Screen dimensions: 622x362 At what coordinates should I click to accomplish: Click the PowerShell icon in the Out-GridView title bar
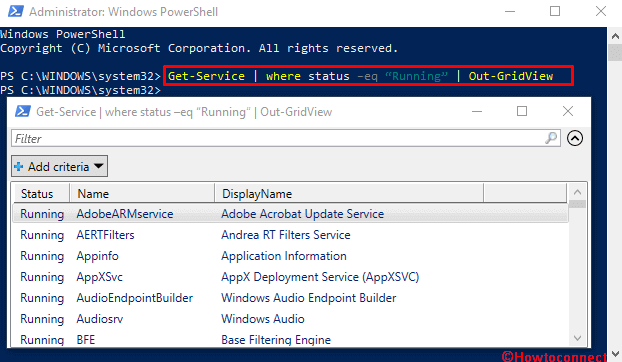coord(23,111)
